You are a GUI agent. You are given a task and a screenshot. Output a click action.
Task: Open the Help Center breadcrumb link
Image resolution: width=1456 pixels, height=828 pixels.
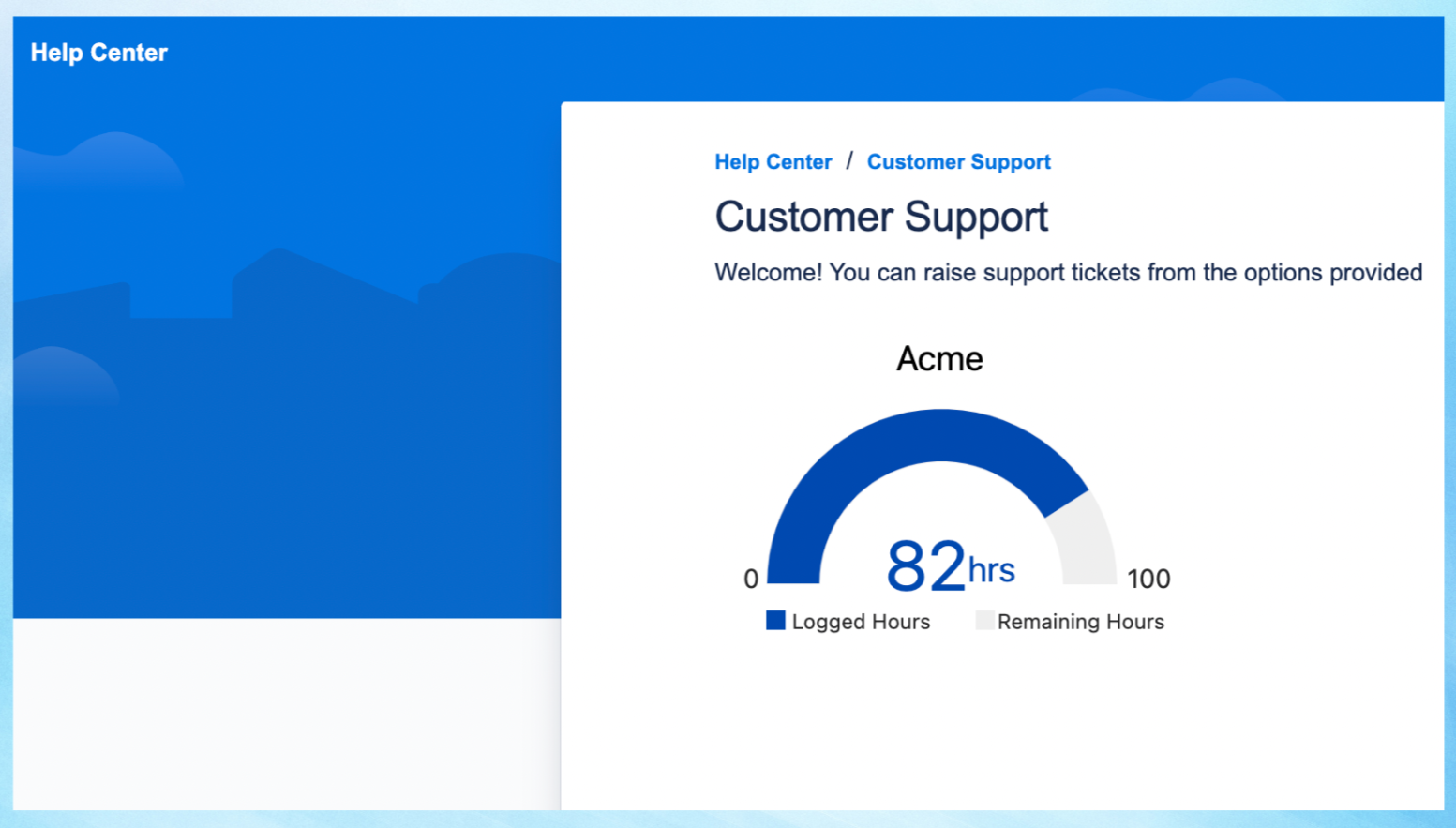[x=773, y=162]
